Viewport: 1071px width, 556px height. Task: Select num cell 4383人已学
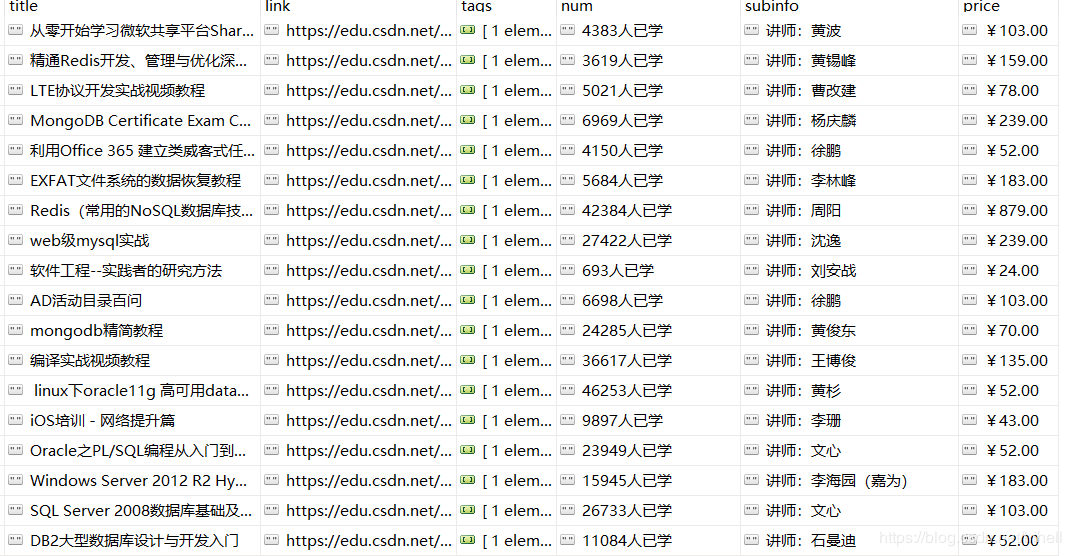coord(649,30)
